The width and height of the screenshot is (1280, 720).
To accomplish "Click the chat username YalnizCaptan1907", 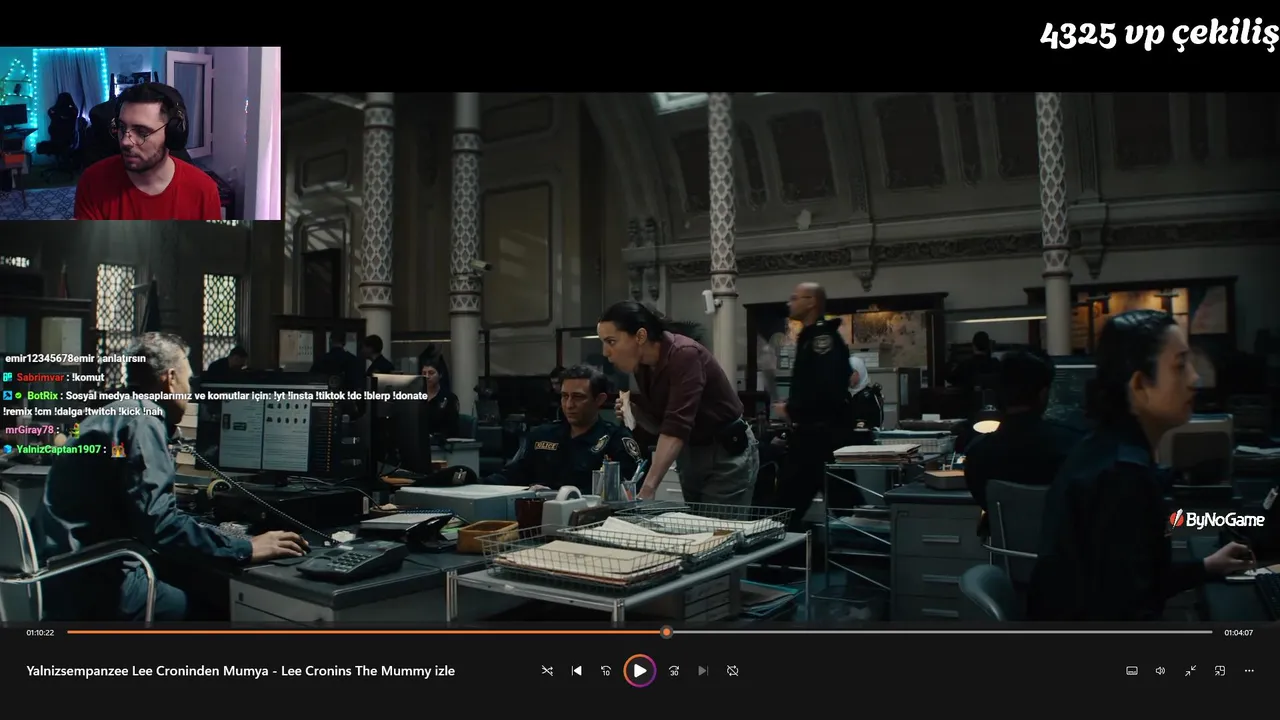I will (x=59, y=450).
